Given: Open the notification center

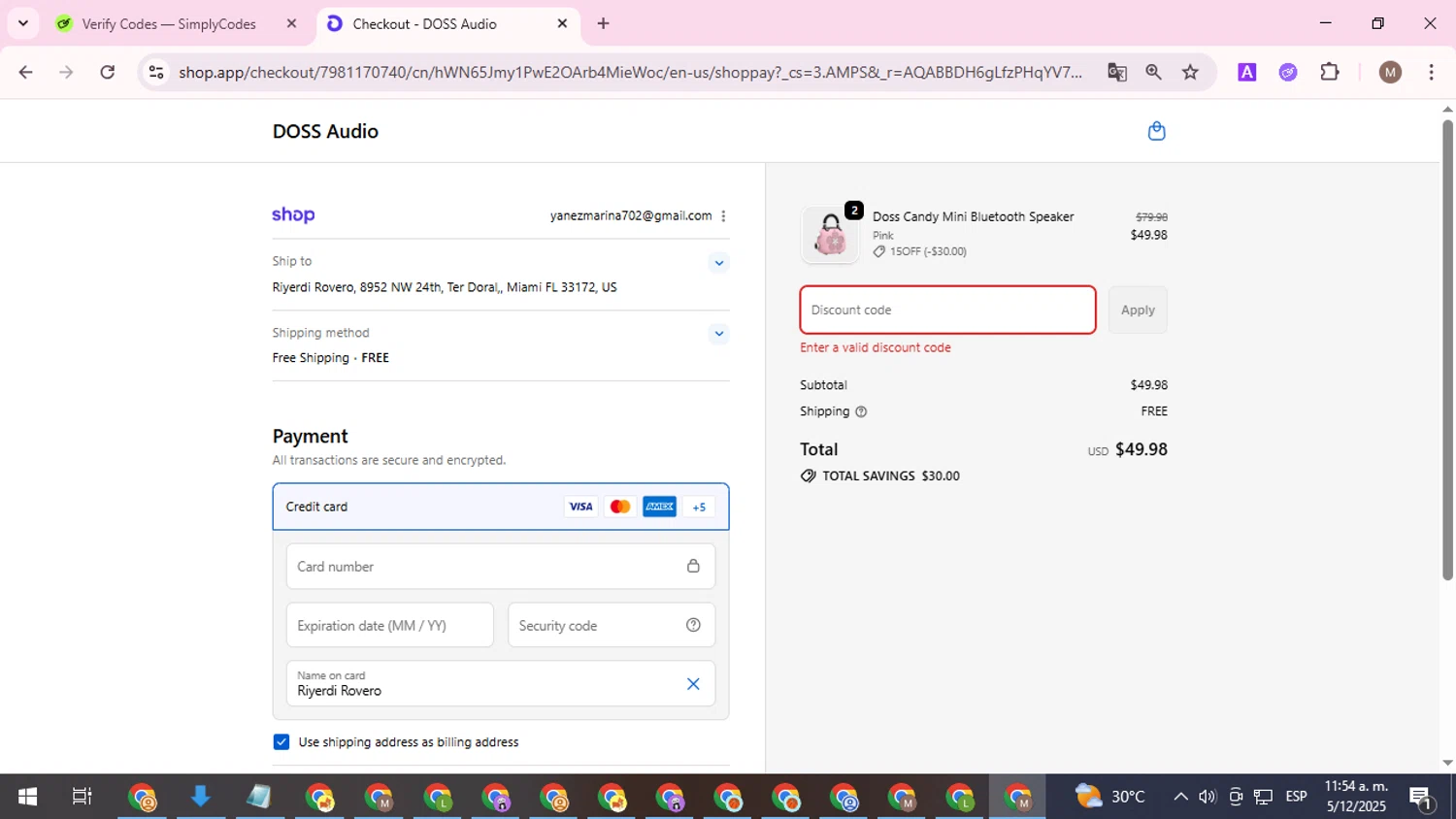Looking at the screenshot, I should tap(1421, 798).
